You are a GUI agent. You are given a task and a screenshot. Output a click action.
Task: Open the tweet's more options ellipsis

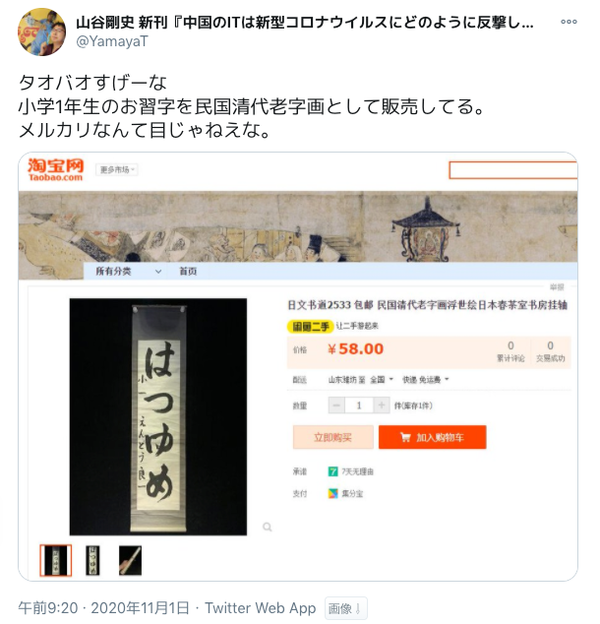pyautogui.click(x=569, y=22)
